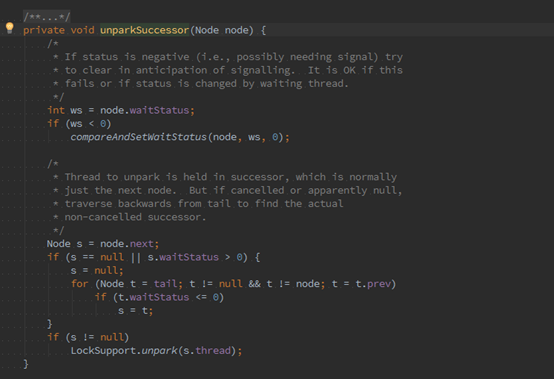This screenshot has height=379, width=554.
Task: Click the yellow lightbulb intention icon
Action: click(x=10, y=28)
